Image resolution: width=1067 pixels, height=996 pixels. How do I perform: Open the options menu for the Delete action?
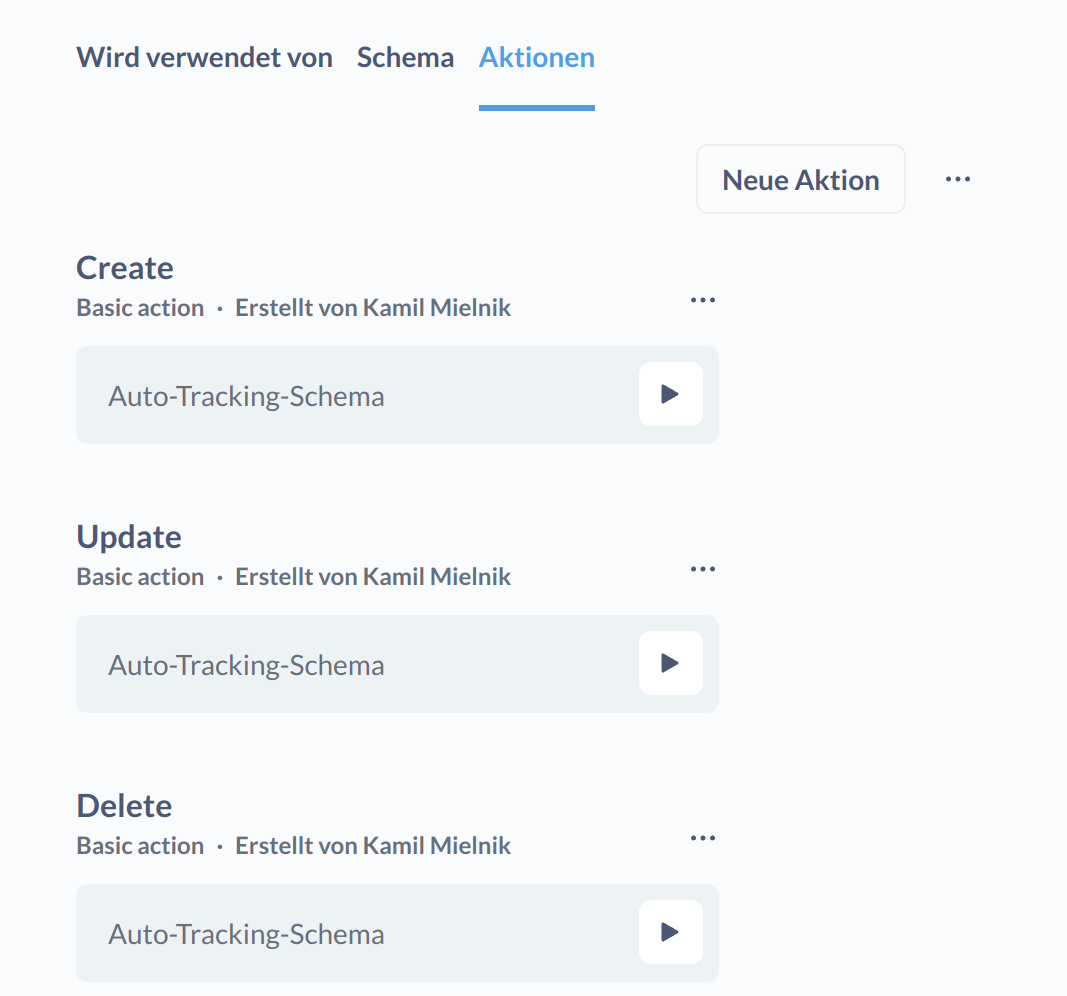coord(703,838)
